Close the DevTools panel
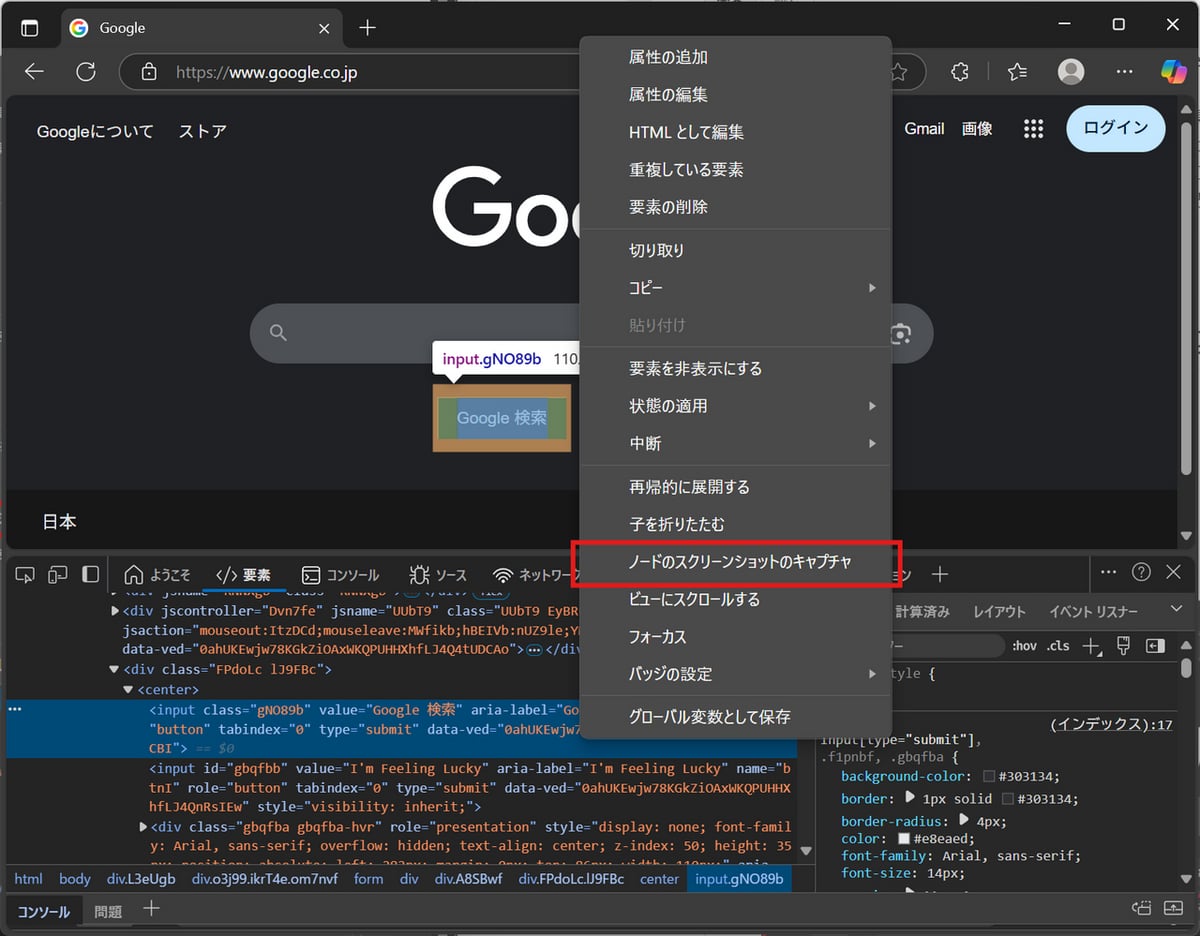Image resolution: width=1200 pixels, height=936 pixels. tap(1173, 572)
